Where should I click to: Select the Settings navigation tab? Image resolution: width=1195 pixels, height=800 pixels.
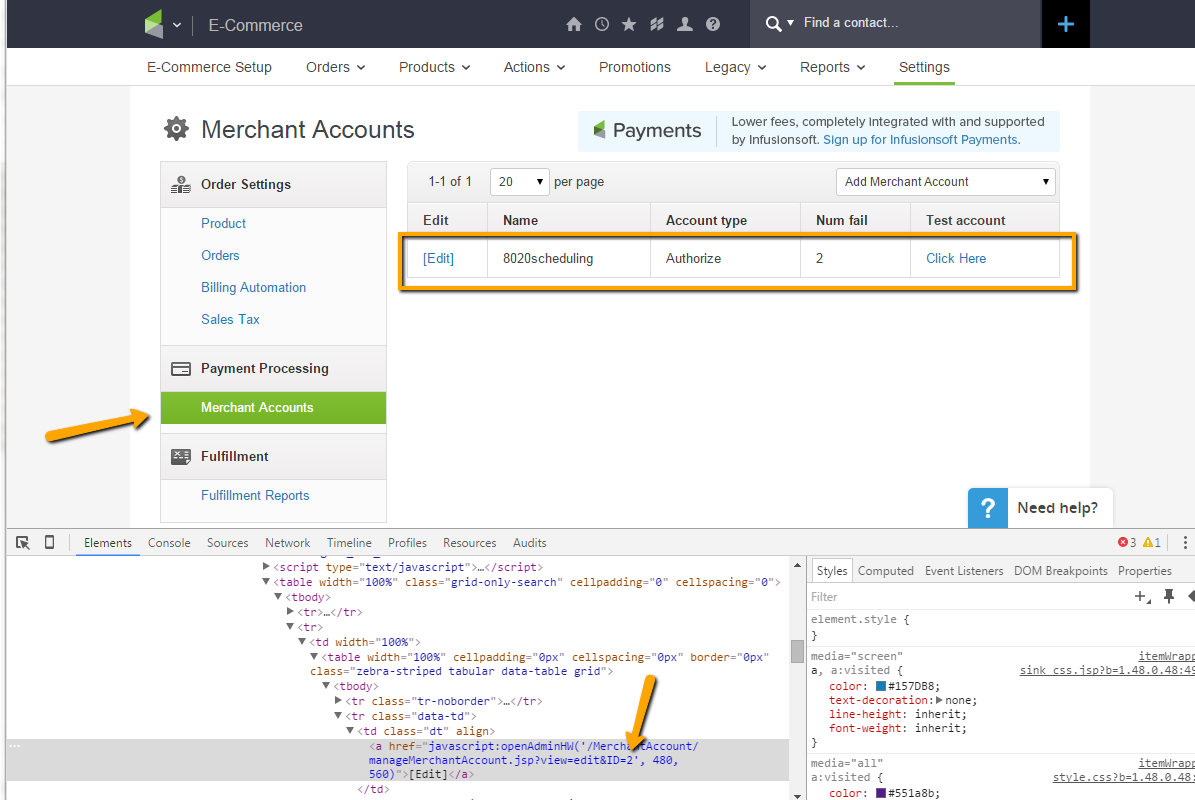(x=924, y=67)
